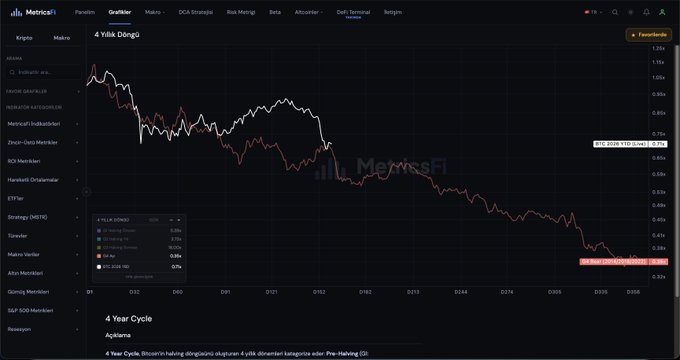Toggle third G3 Halving series in legend
This screenshot has width=680, height=360.
(139, 248)
